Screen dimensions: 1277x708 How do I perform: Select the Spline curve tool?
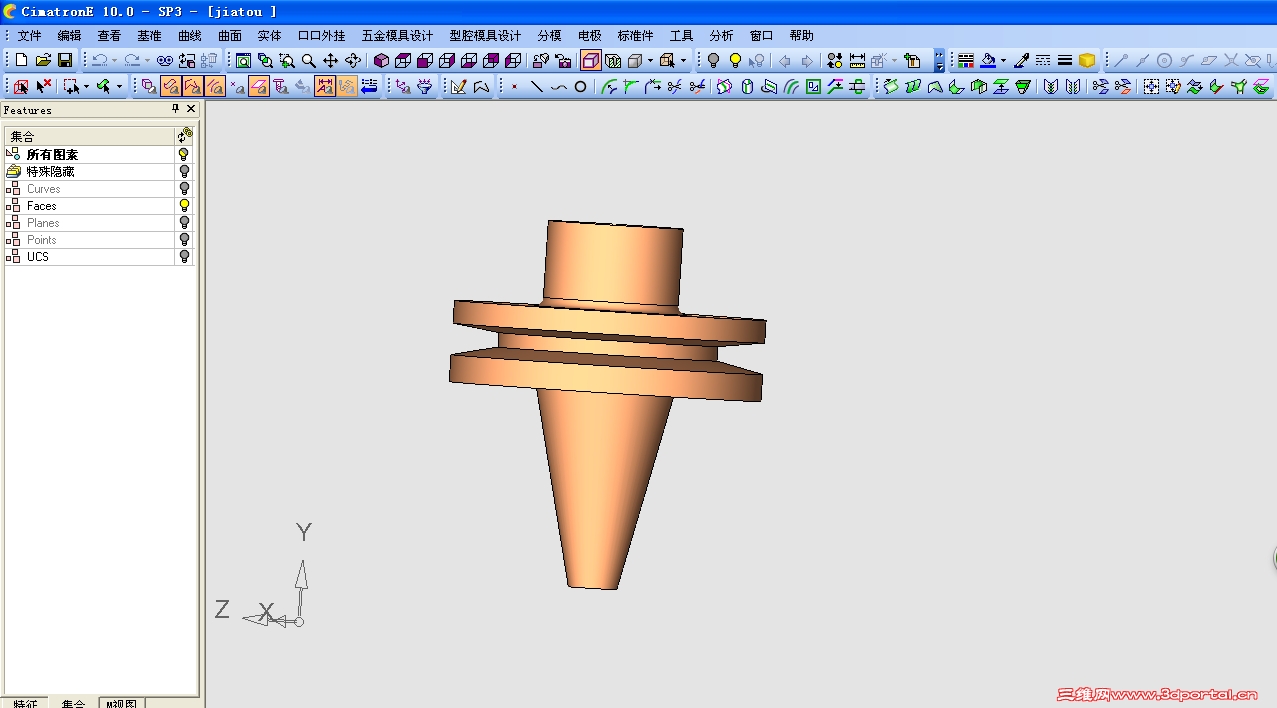pyautogui.click(x=558, y=87)
